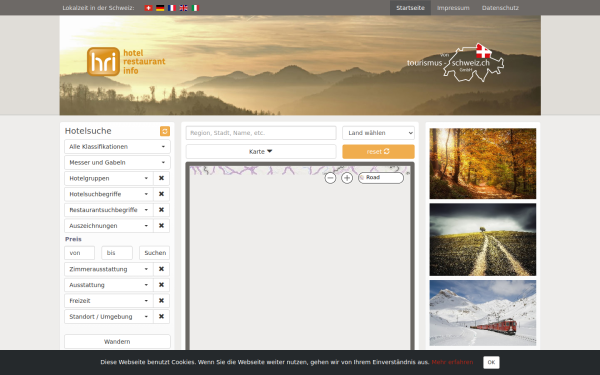The image size is (600, 375).
Task: Clear the Ausstattung filter with X
Action: (161, 285)
